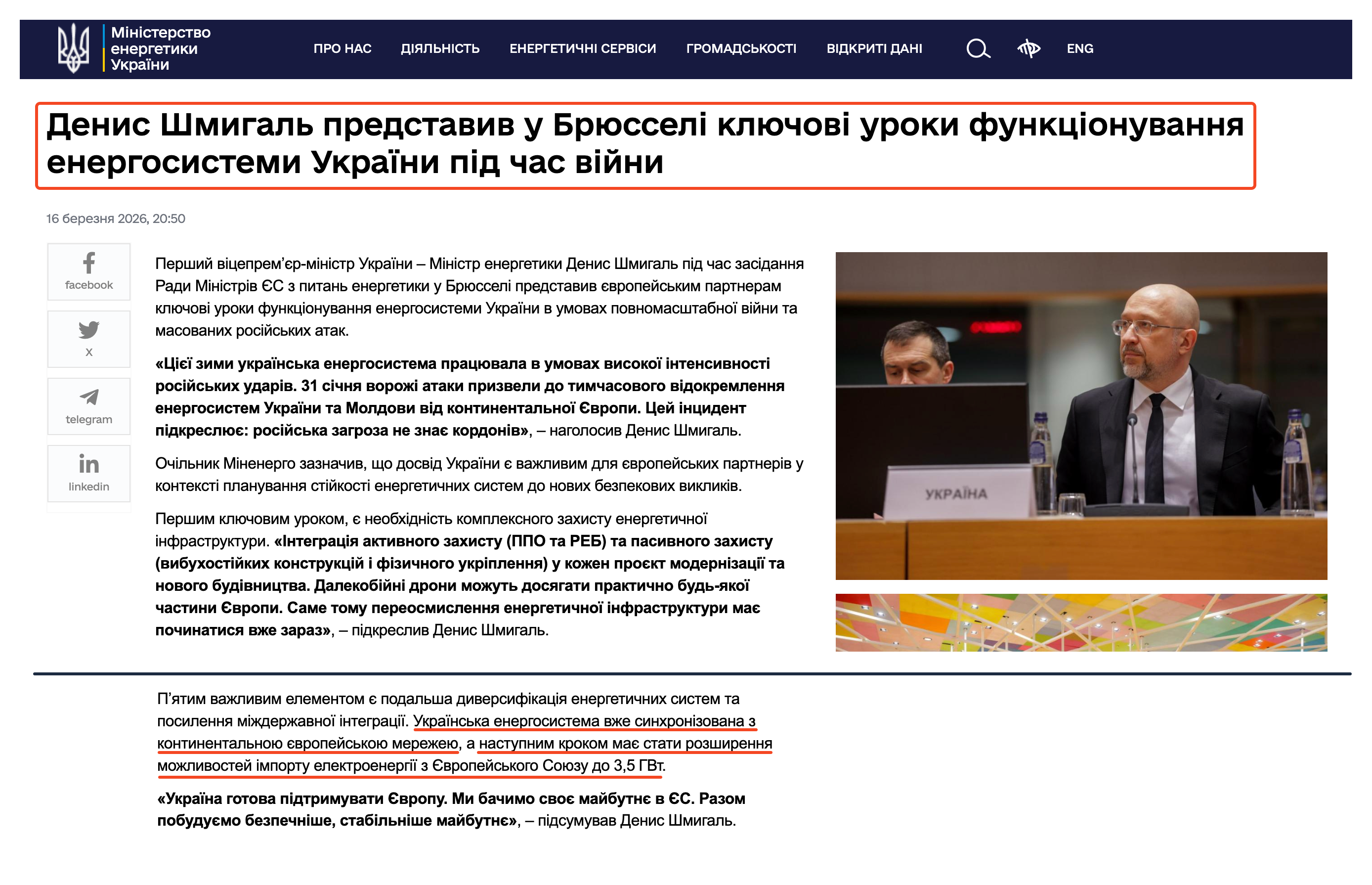This screenshot has width=1372, height=885.
Task: Enable the accessibility viewing mode icon
Action: coord(1029,48)
